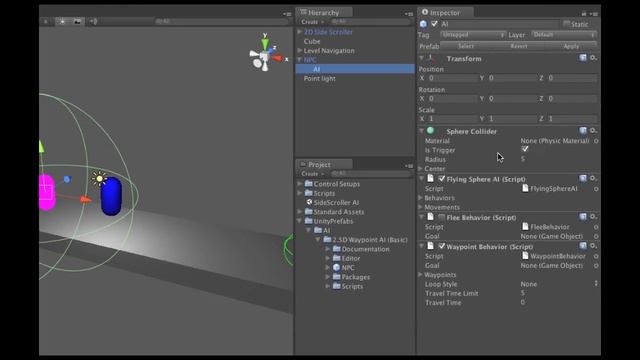The image size is (640, 360).
Task: Toggle the Is Trigger checkbox
Action: pos(525,149)
